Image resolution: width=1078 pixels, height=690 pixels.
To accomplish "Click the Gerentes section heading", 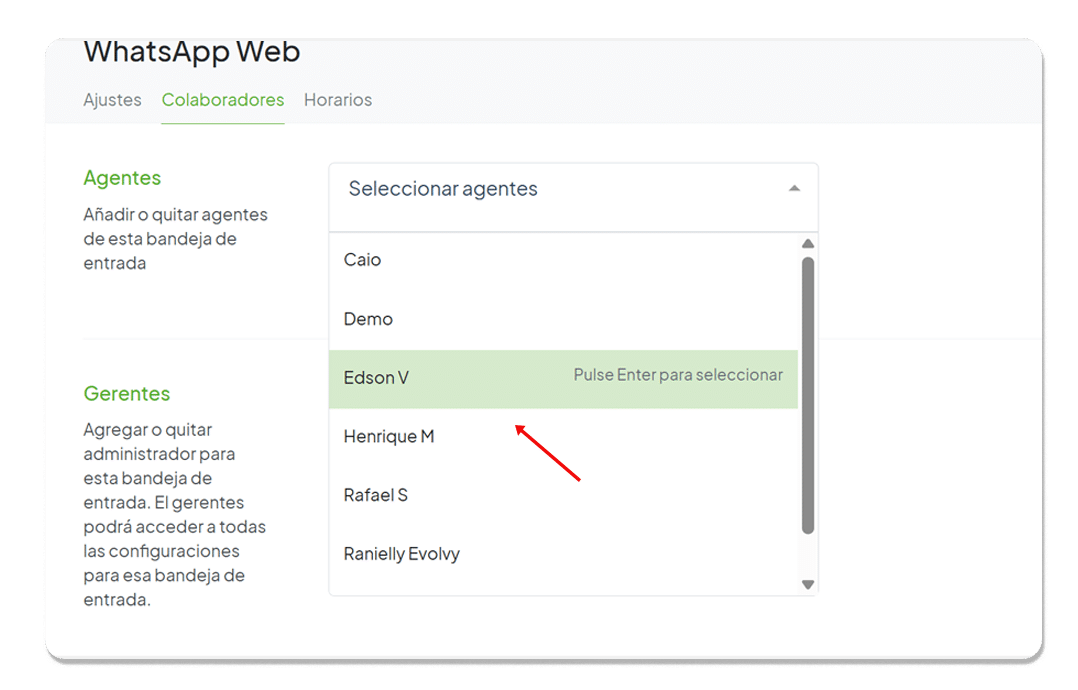I will (127, 393).
